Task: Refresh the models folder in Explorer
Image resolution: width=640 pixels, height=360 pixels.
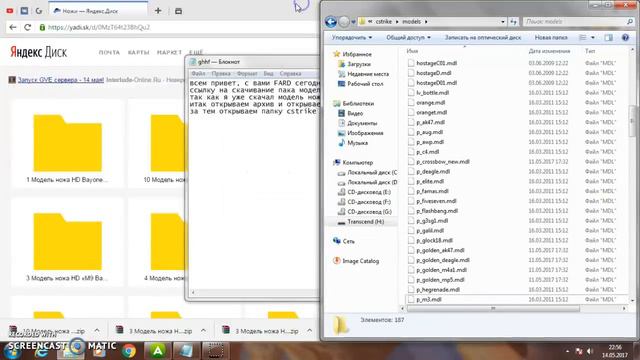Action: coord(513,22)
